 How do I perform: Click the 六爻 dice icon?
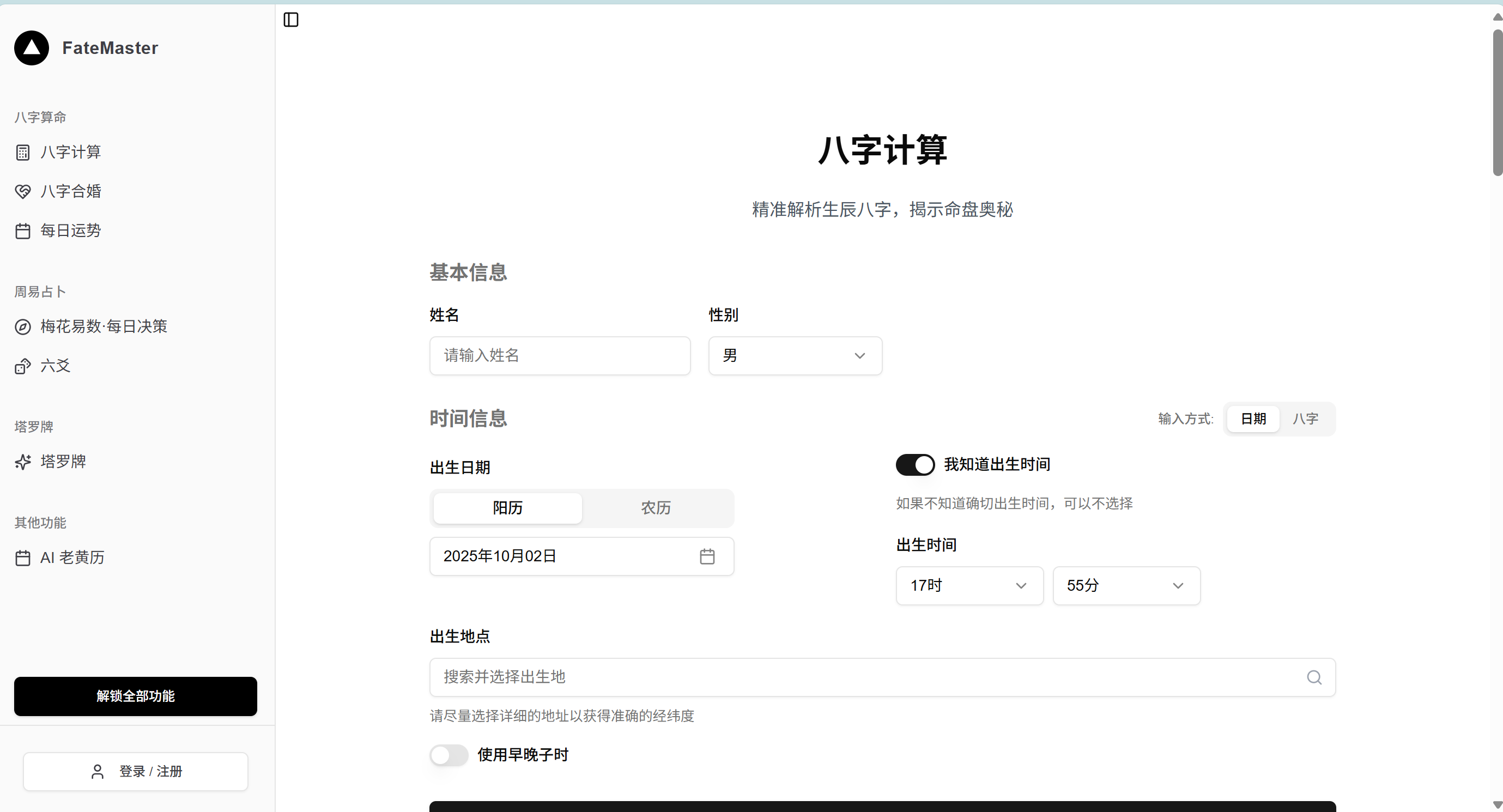23,366
